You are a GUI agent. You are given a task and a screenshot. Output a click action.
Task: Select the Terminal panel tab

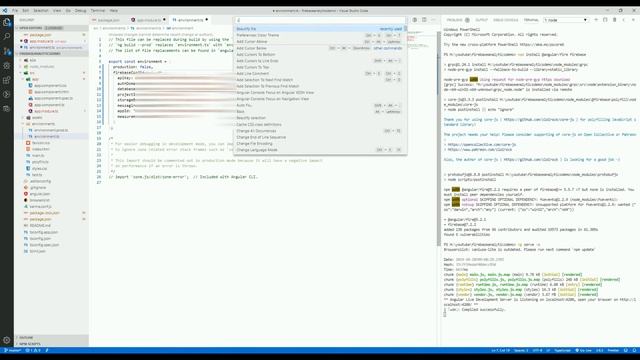[531, 20]
